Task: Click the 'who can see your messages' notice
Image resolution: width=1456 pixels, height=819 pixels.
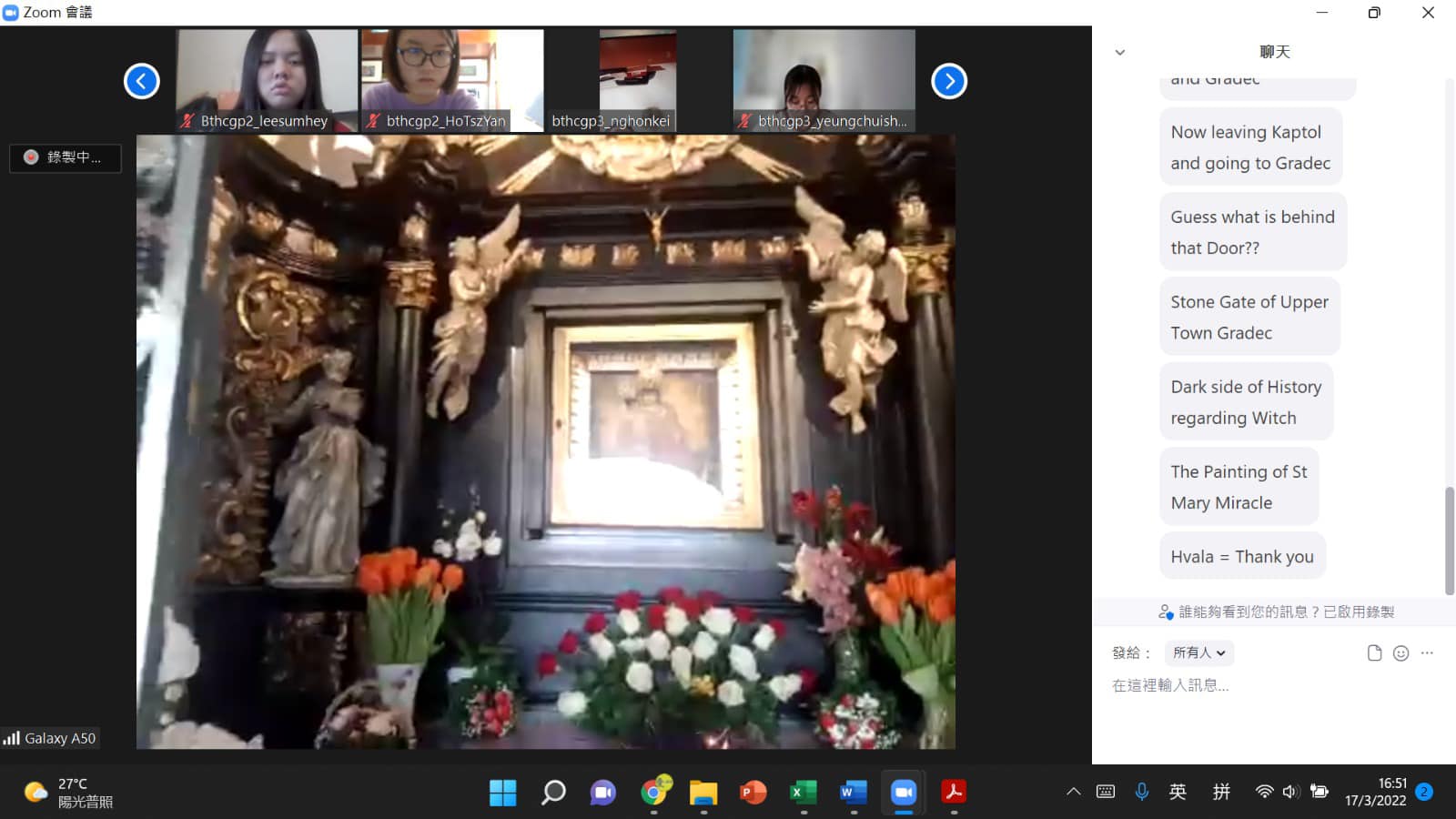Action: (x=1276, y=612)
